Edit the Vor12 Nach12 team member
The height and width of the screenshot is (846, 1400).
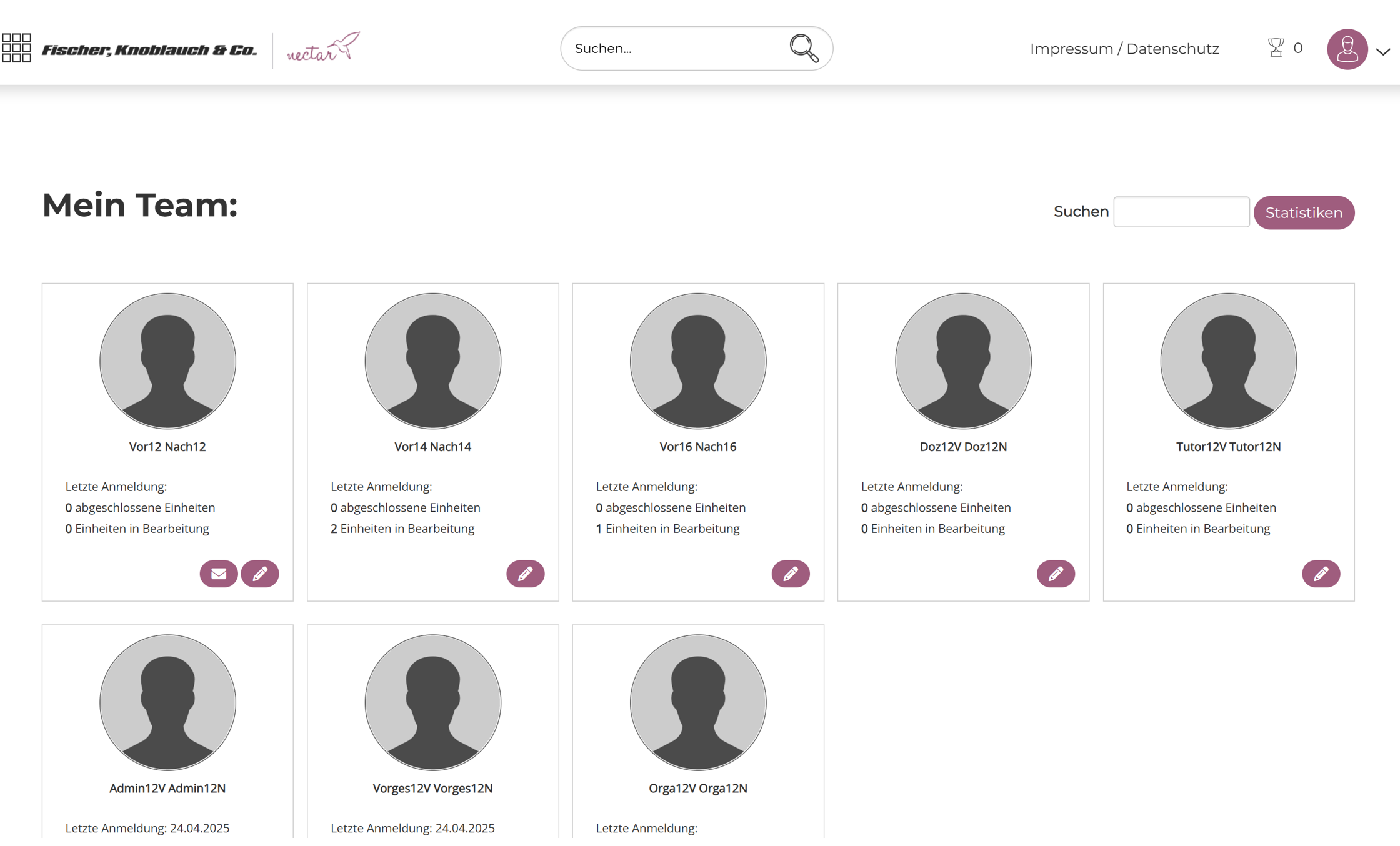click(260, 574)
